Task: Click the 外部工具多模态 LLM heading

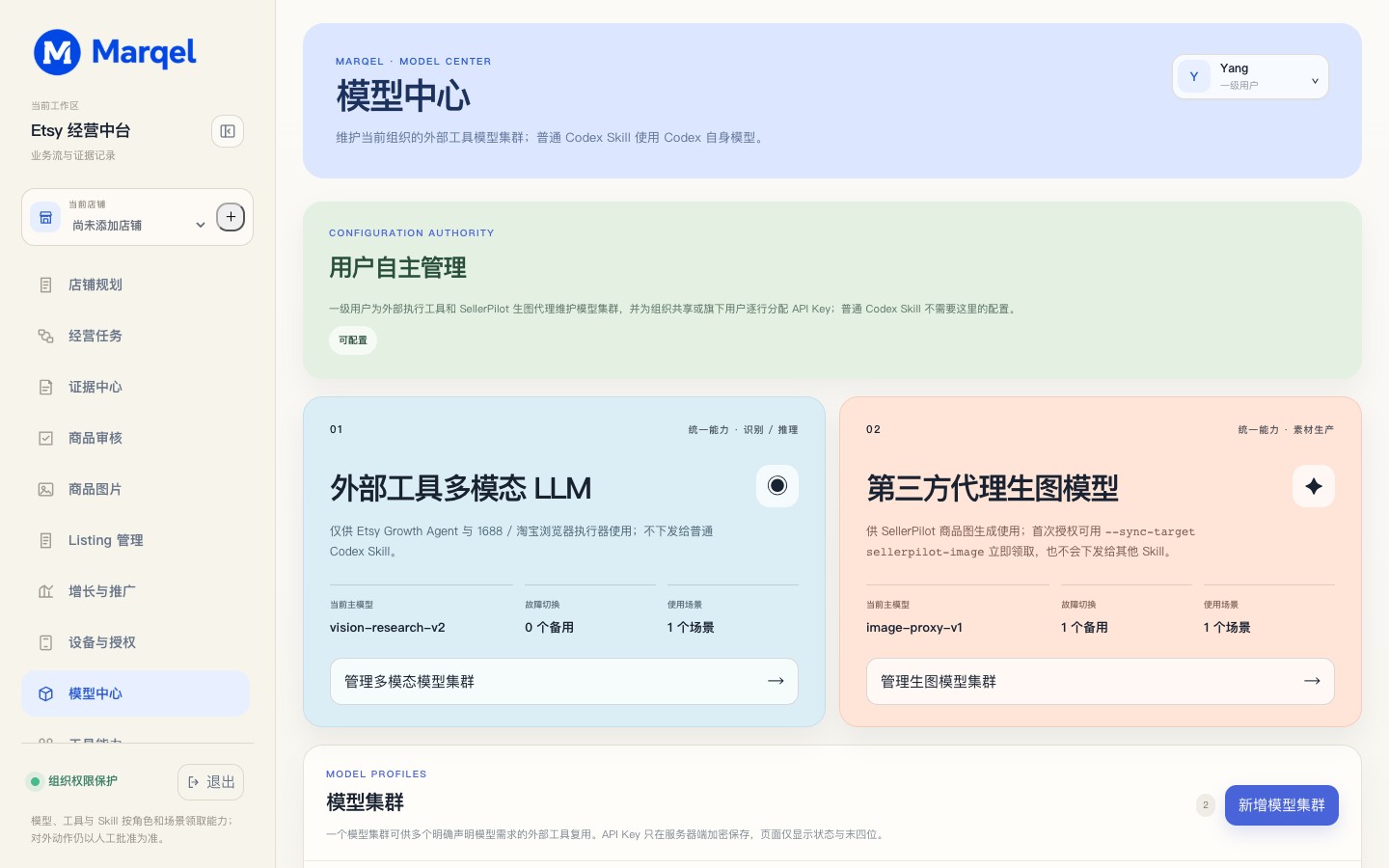Action: [x=460, y=488]
